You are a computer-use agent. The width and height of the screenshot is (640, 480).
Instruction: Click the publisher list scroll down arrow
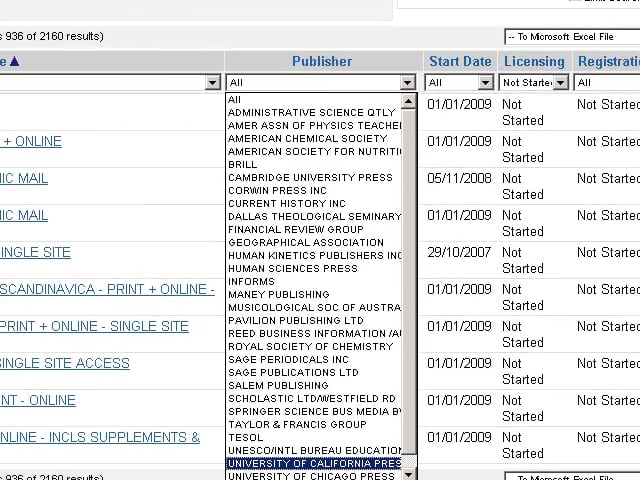coord(409,473)
